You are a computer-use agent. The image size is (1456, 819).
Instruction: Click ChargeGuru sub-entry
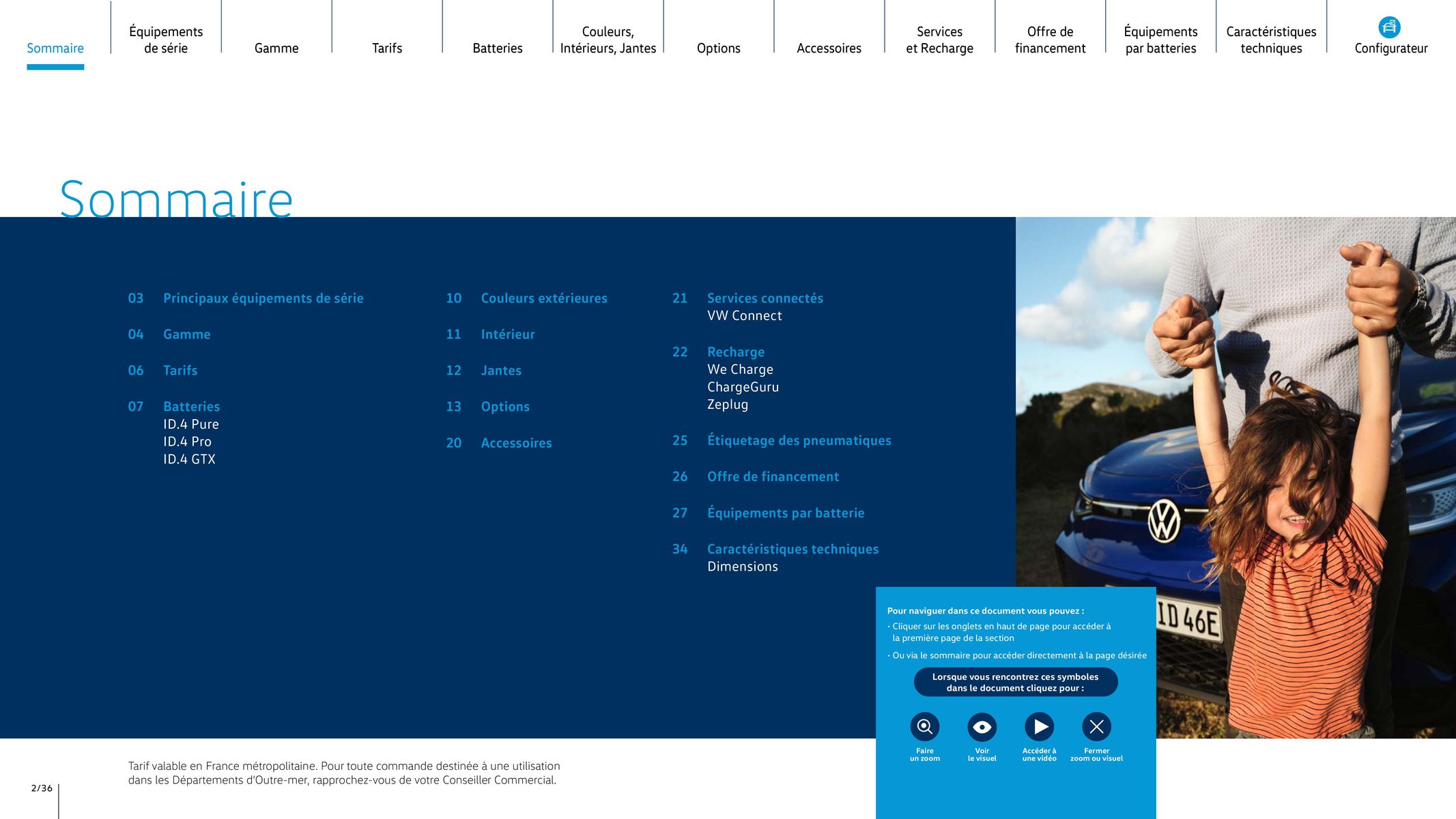tap(743, 387)
